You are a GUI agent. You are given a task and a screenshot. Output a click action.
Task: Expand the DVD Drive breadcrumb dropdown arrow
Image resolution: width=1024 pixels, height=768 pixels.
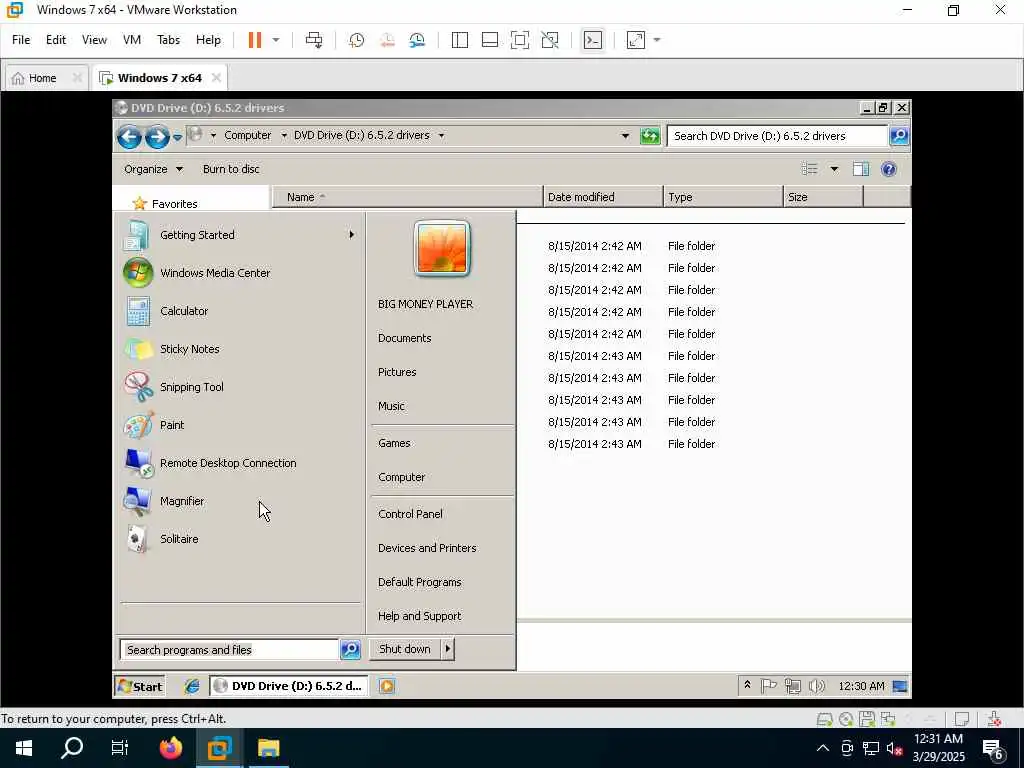pos(441,135)
